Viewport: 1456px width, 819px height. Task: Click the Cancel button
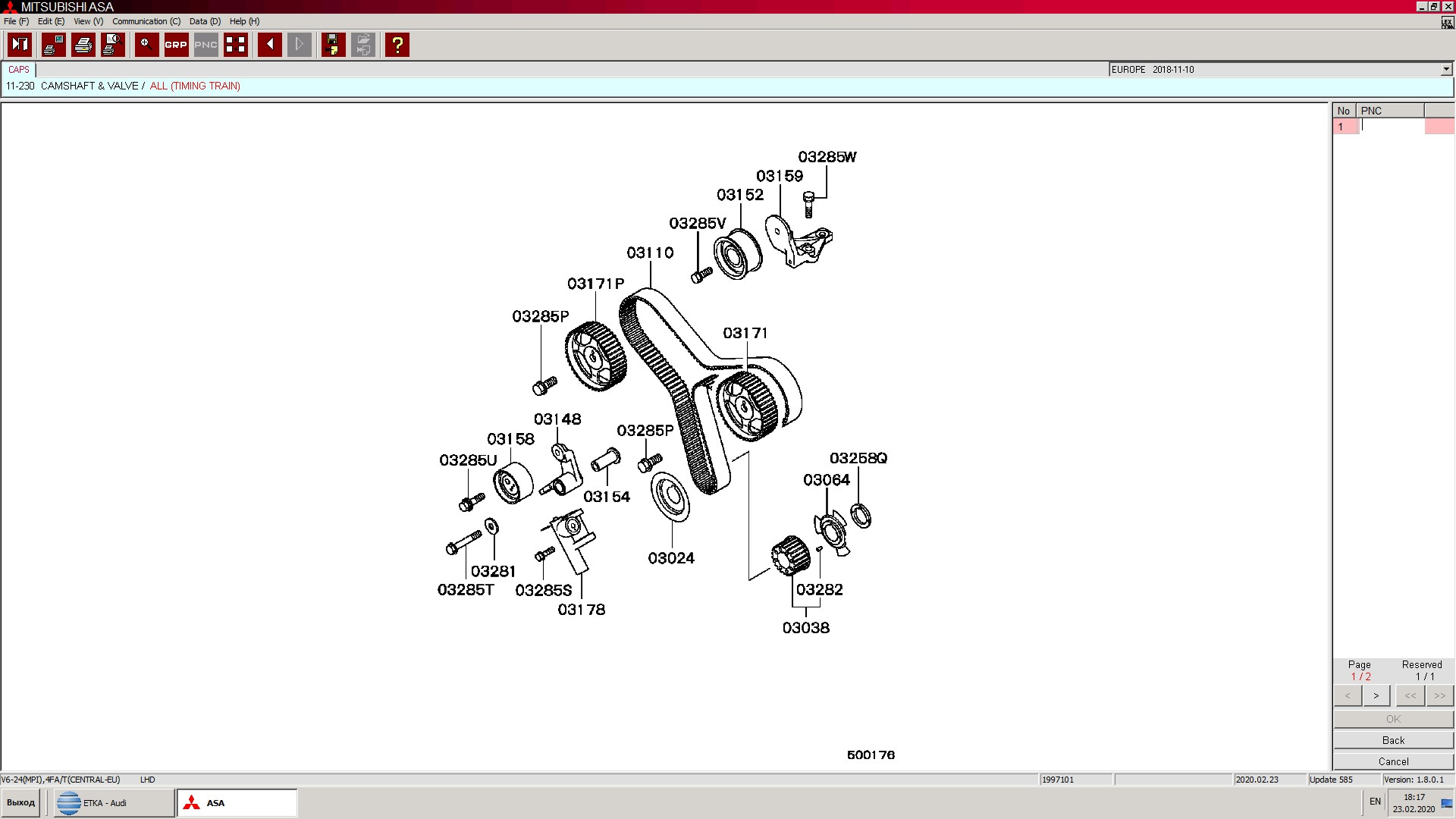pyautogui.click(x=1392, y=761)
